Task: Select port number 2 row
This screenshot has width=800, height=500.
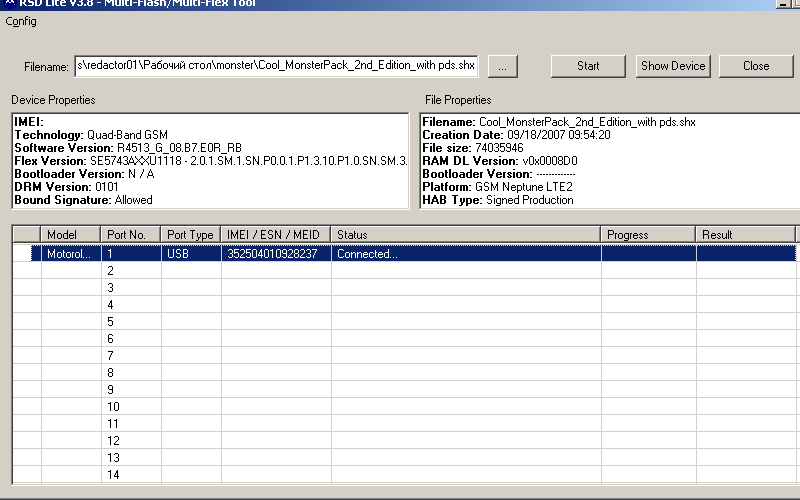Action: coord(403,270)
